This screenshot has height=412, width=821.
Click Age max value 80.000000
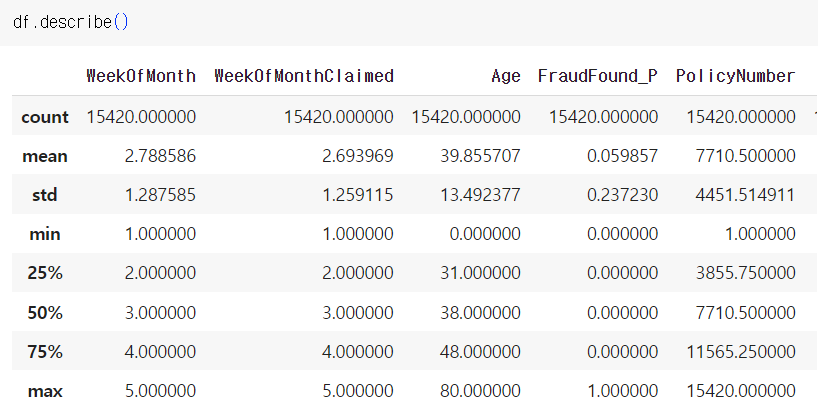coord(480,391)
